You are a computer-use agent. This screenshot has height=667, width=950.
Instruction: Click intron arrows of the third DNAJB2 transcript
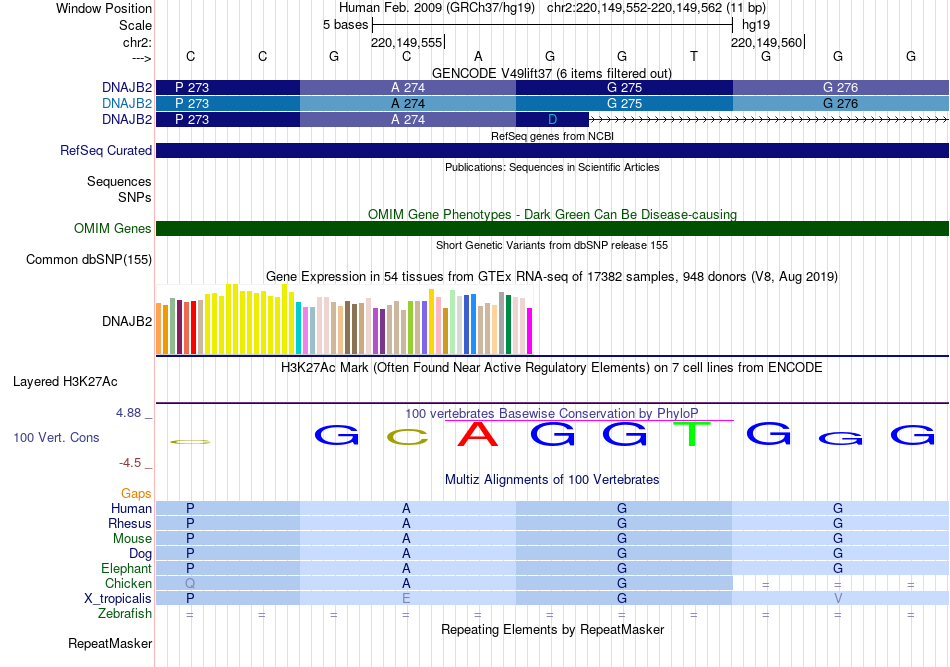click(x=768, y=120)
